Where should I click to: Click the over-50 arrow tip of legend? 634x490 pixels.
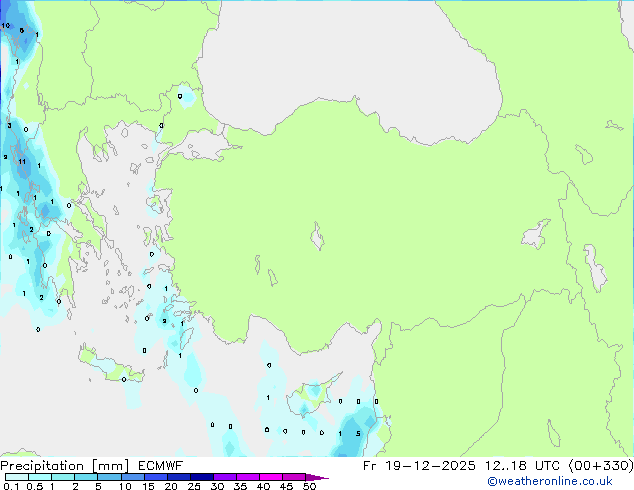(317, 477)
